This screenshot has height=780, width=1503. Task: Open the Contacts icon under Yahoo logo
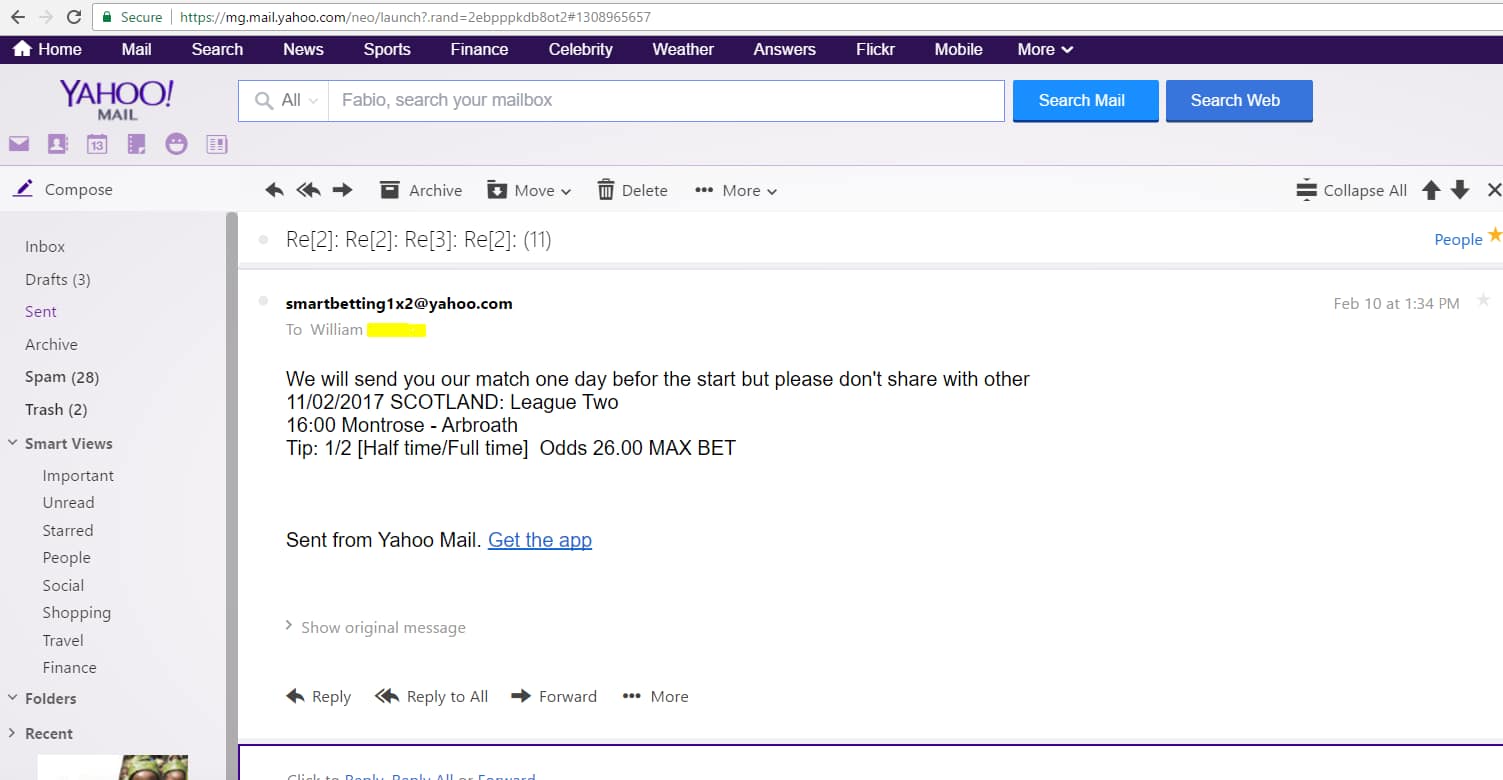coord(58,144)
